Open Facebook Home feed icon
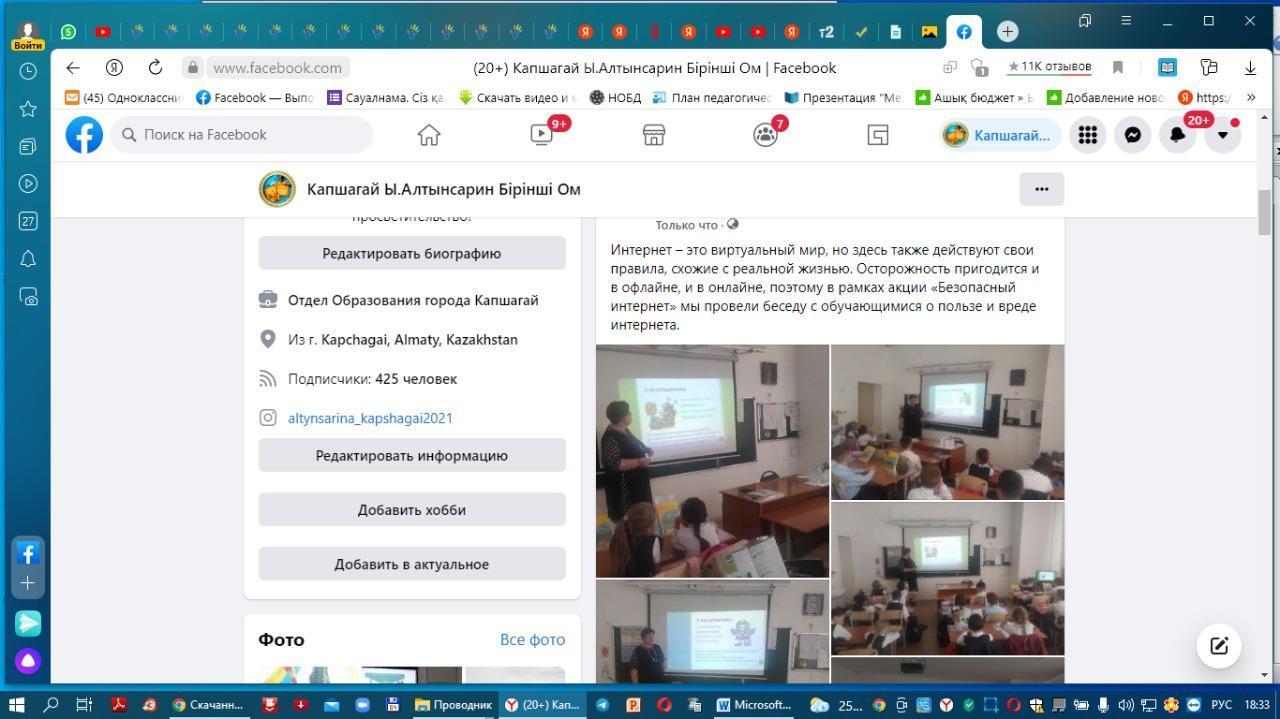This screenshot has height=719, width=1280. tap(429, 135)
